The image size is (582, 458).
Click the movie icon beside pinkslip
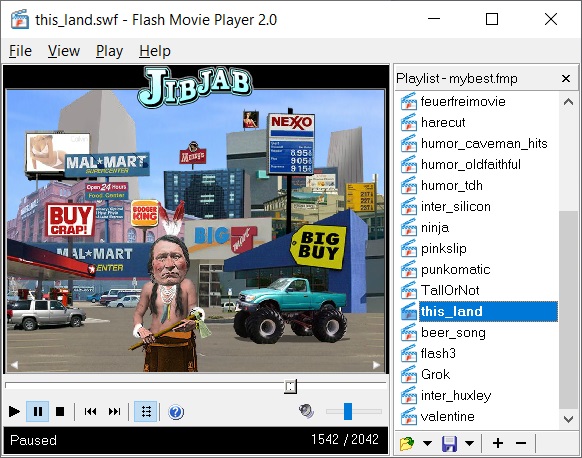click(409, 248)
